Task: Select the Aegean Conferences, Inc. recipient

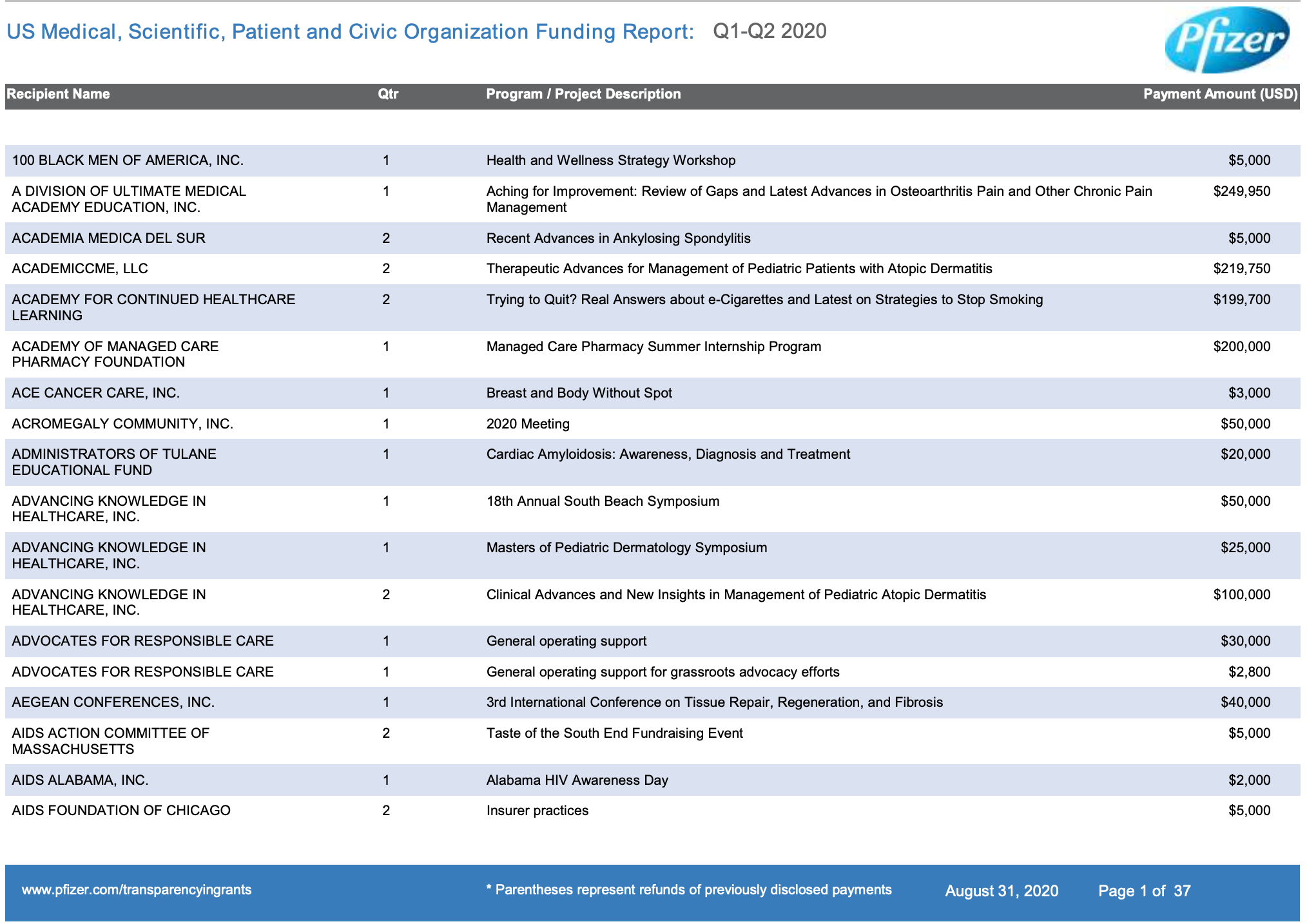Action: pyautogui.click(x=113, y=702)
